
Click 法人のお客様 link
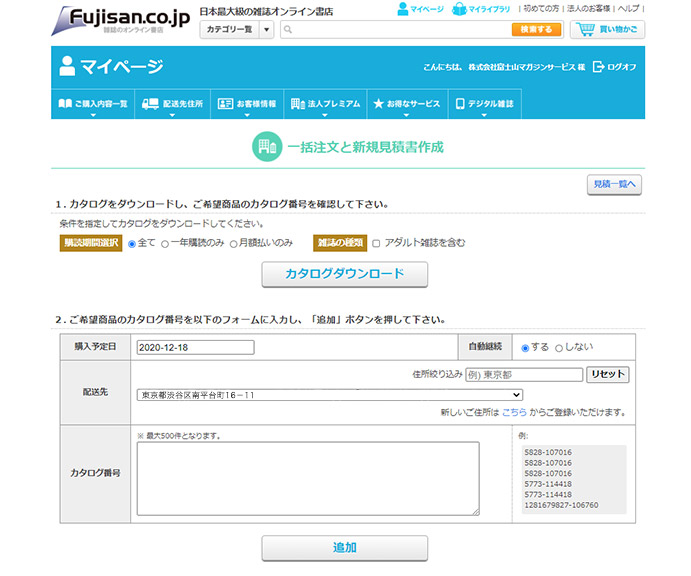tap(588, 9)
